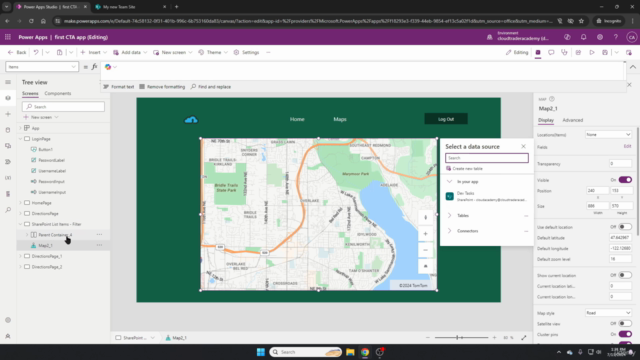Screen dimensions: 640x360
Task: Open the Comments icon in toolbar
Action: click(551, 52)
